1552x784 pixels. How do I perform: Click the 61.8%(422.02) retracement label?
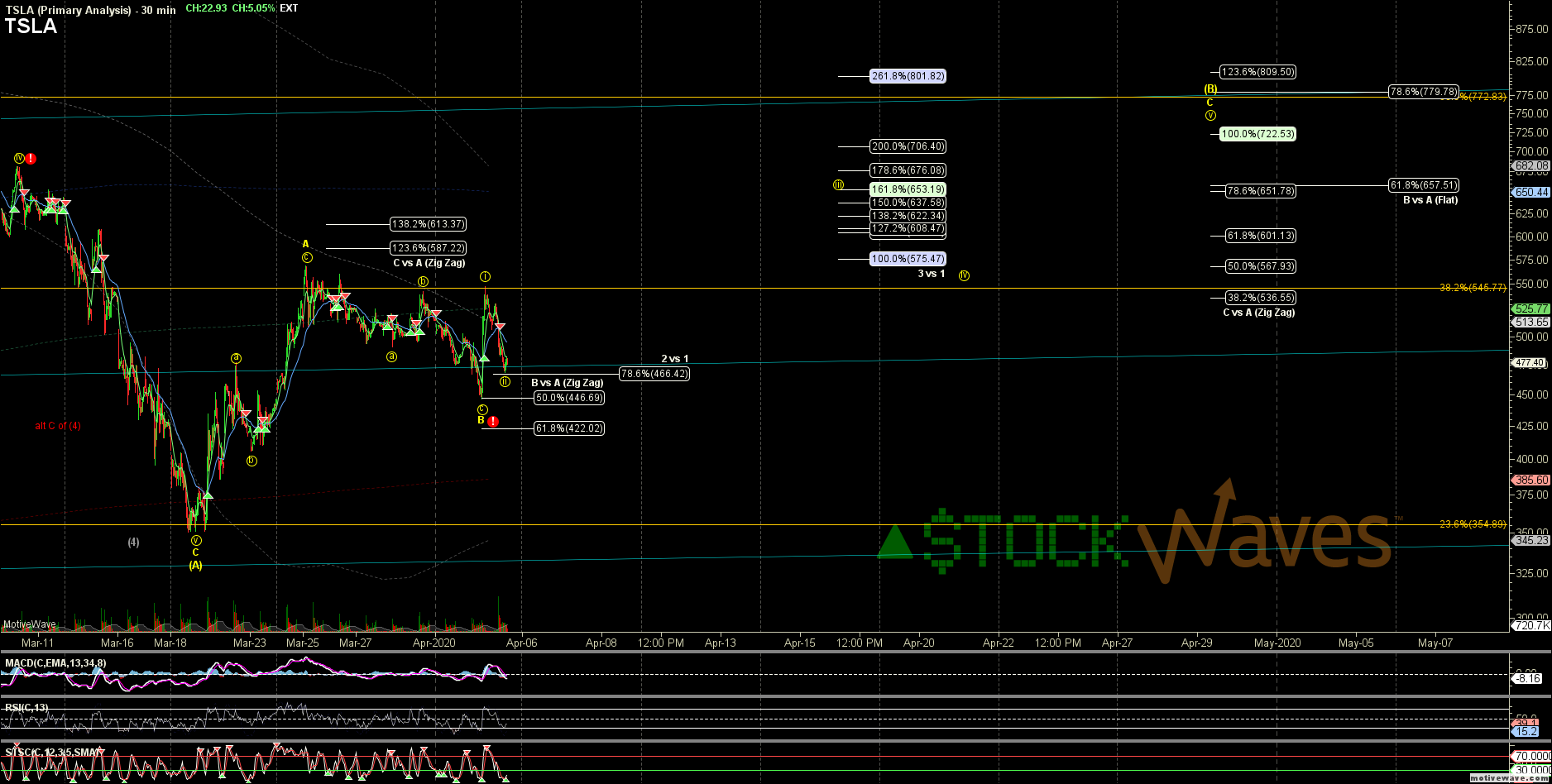coord(568,428)
